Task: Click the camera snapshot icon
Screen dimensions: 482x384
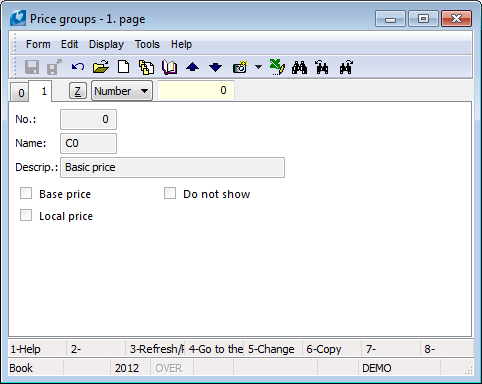Action: tap(240, 67)
